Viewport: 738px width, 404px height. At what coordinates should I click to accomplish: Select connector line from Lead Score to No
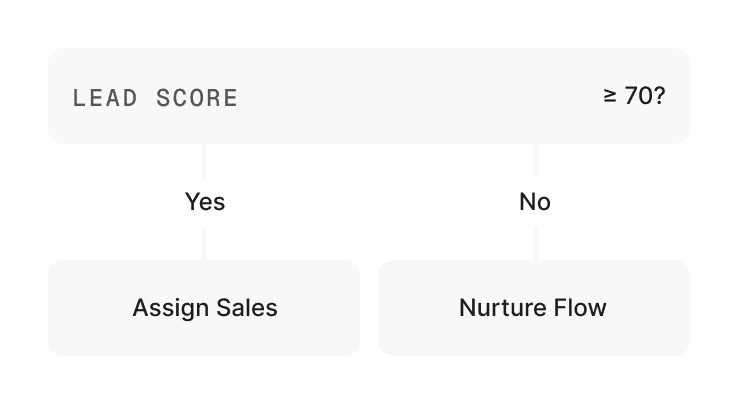(x=536, y=161)
